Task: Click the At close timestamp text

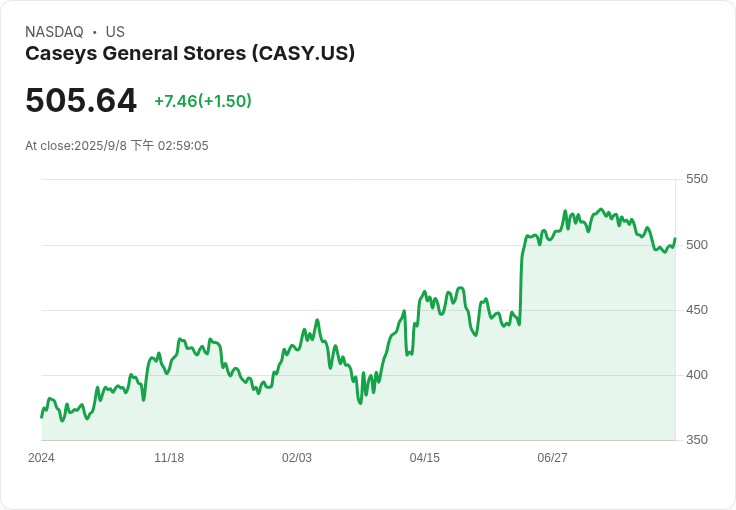Action: 117,145
